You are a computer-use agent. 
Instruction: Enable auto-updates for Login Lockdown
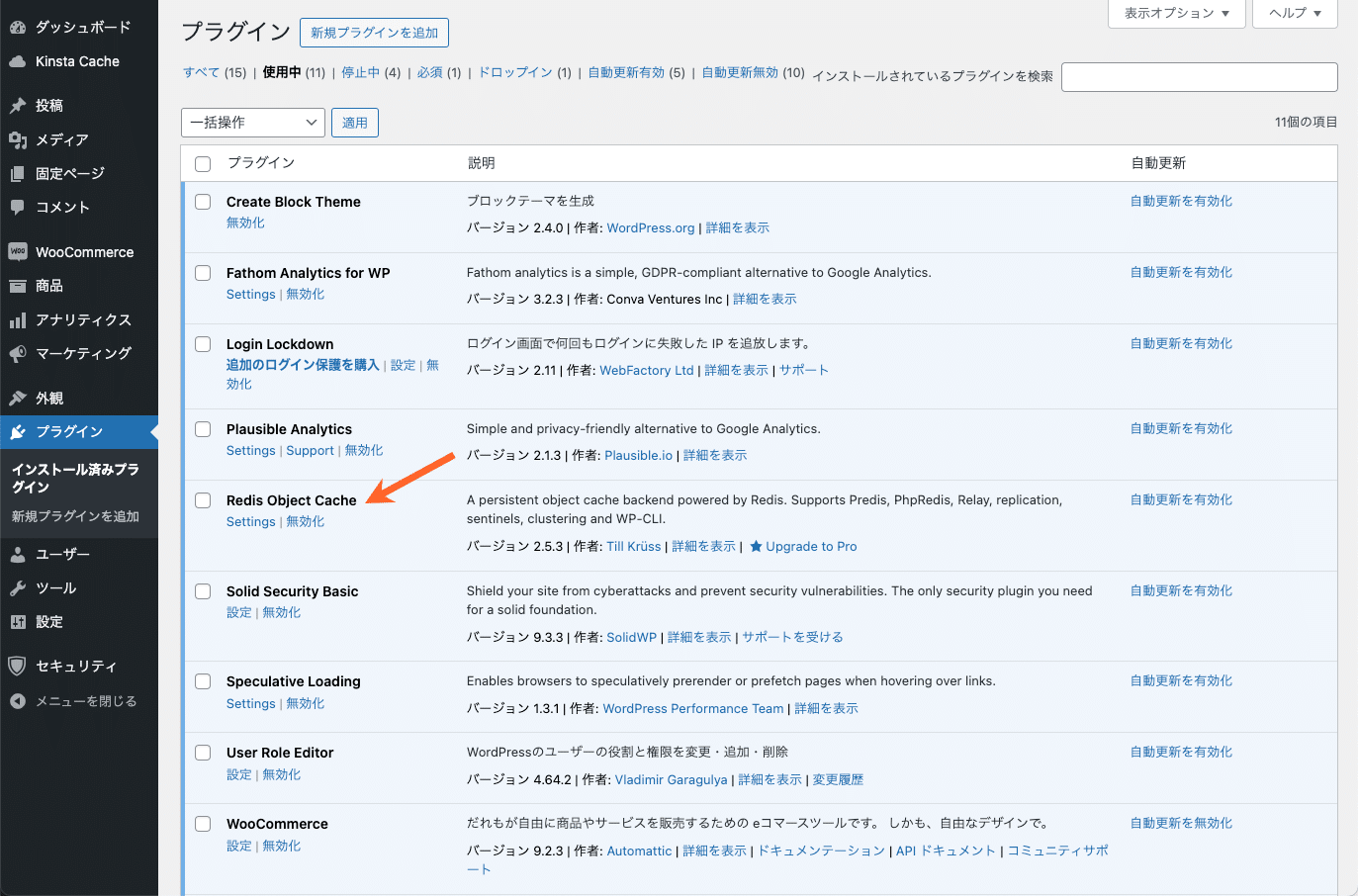tap(1181, 343)
